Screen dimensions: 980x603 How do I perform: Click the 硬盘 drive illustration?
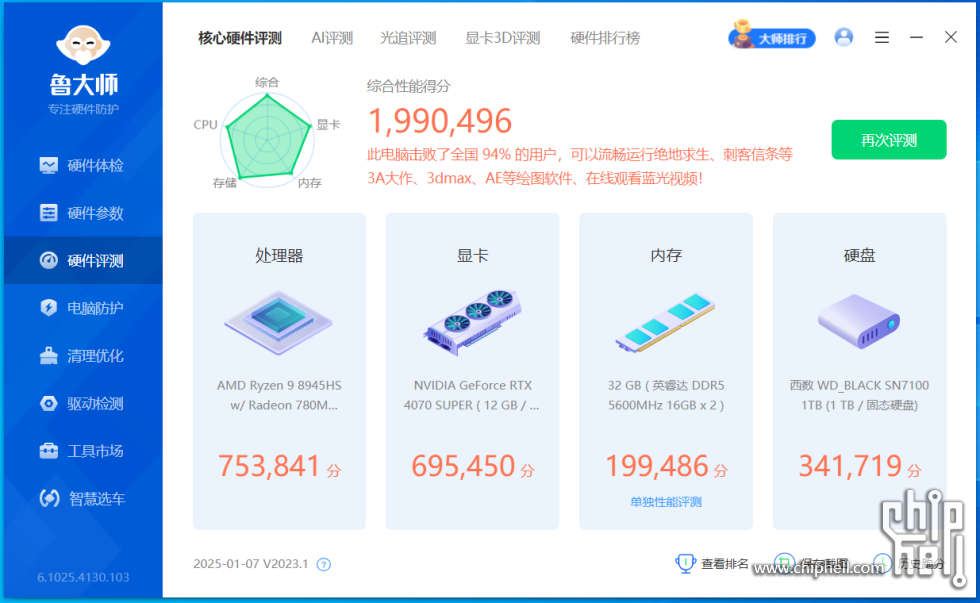coord(859,321)
